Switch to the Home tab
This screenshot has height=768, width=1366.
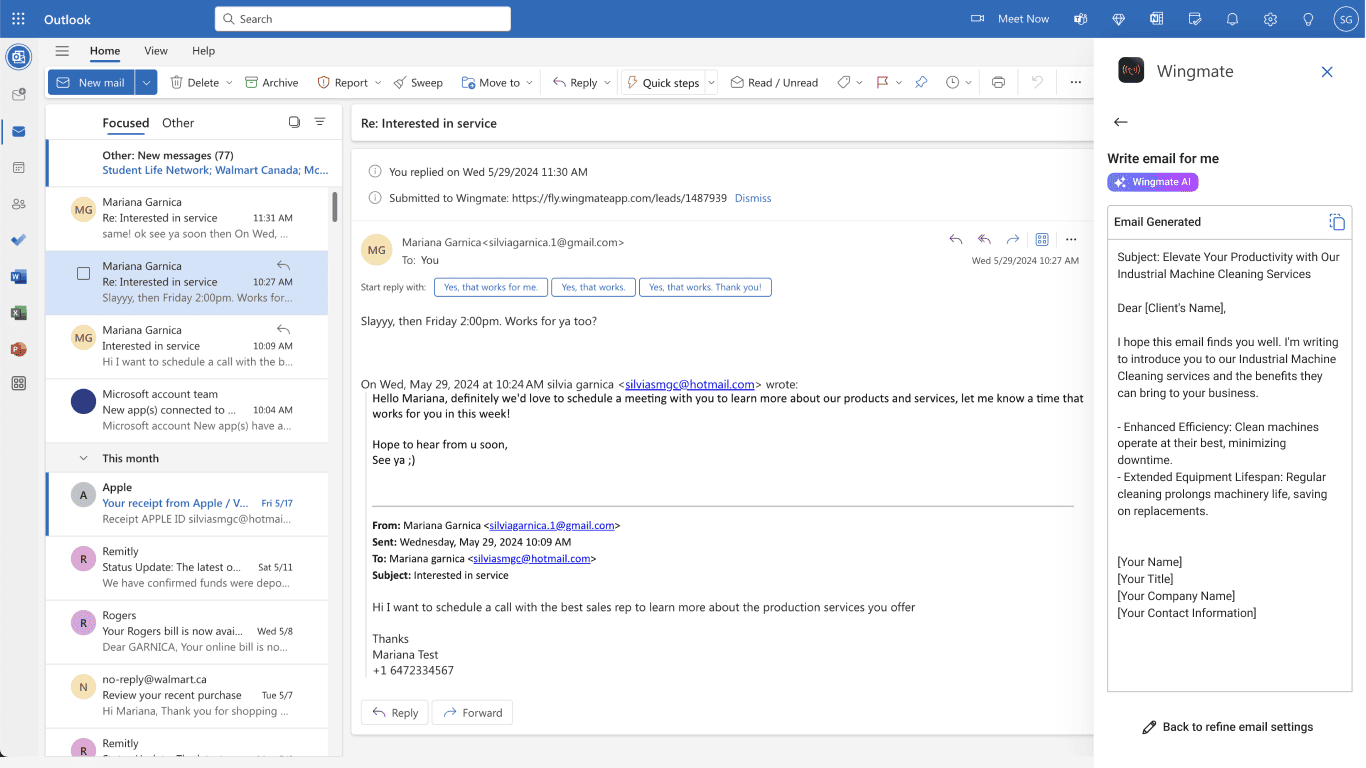coord(105,51)
